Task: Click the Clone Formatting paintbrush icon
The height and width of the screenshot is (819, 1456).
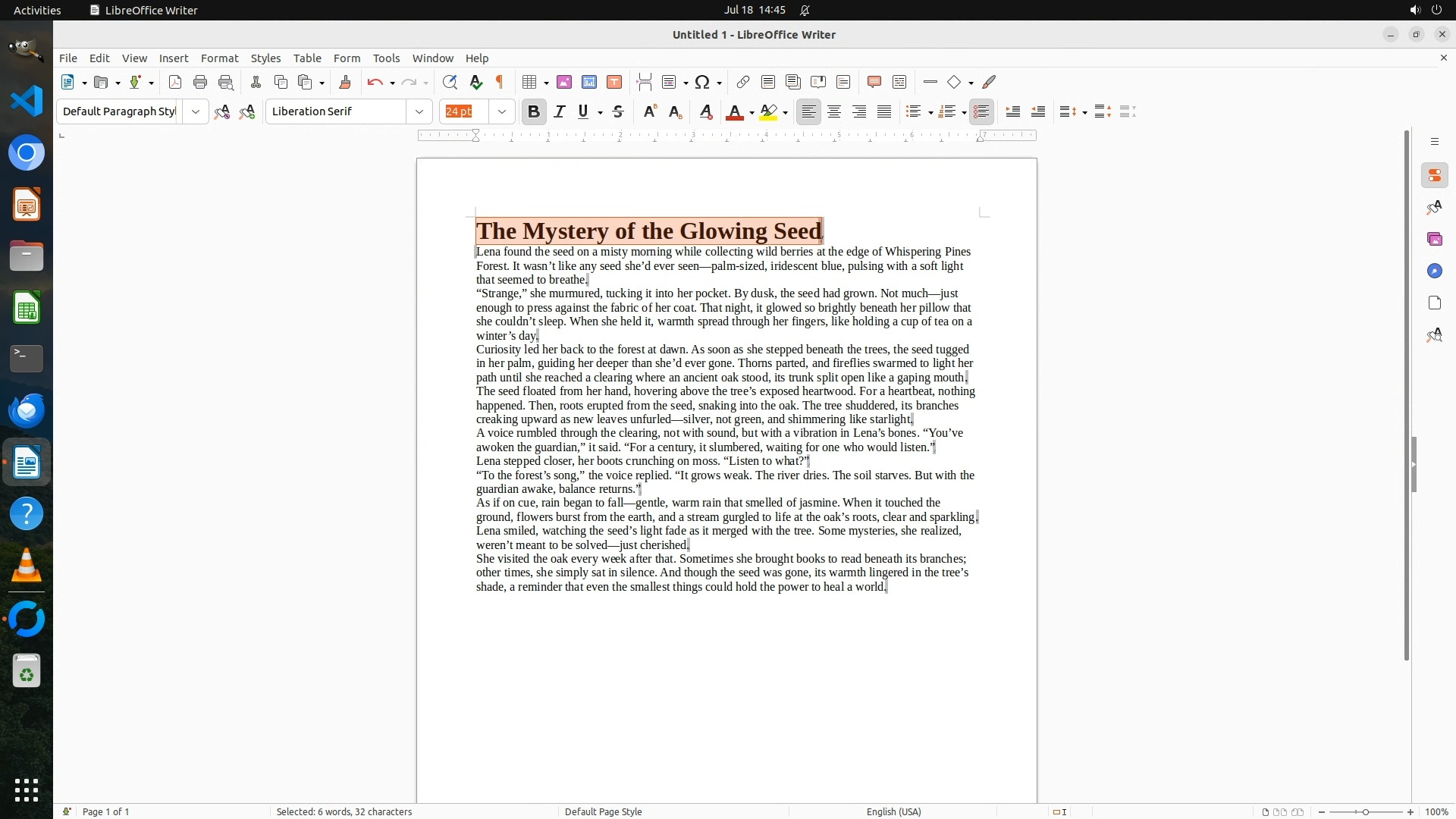Action: (345, 83)
